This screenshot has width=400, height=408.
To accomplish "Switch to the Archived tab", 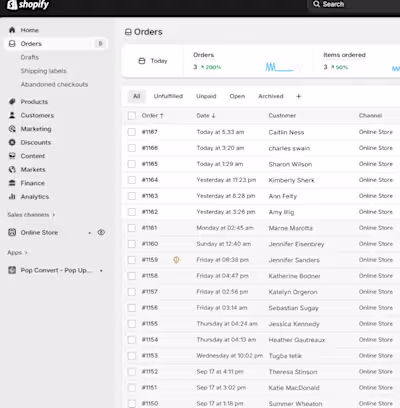I will [271, 96].
